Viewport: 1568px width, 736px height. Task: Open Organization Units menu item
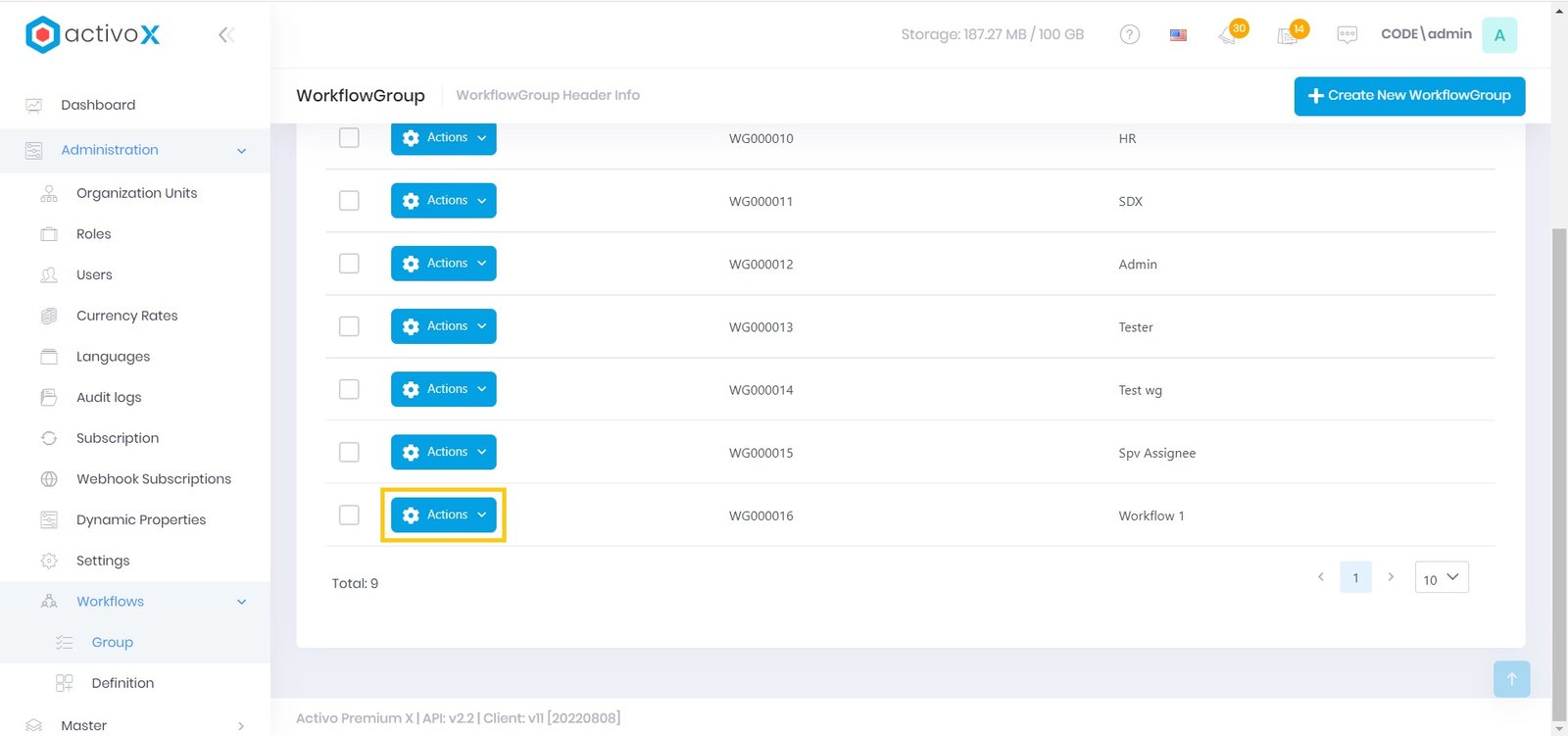[136, 193]
